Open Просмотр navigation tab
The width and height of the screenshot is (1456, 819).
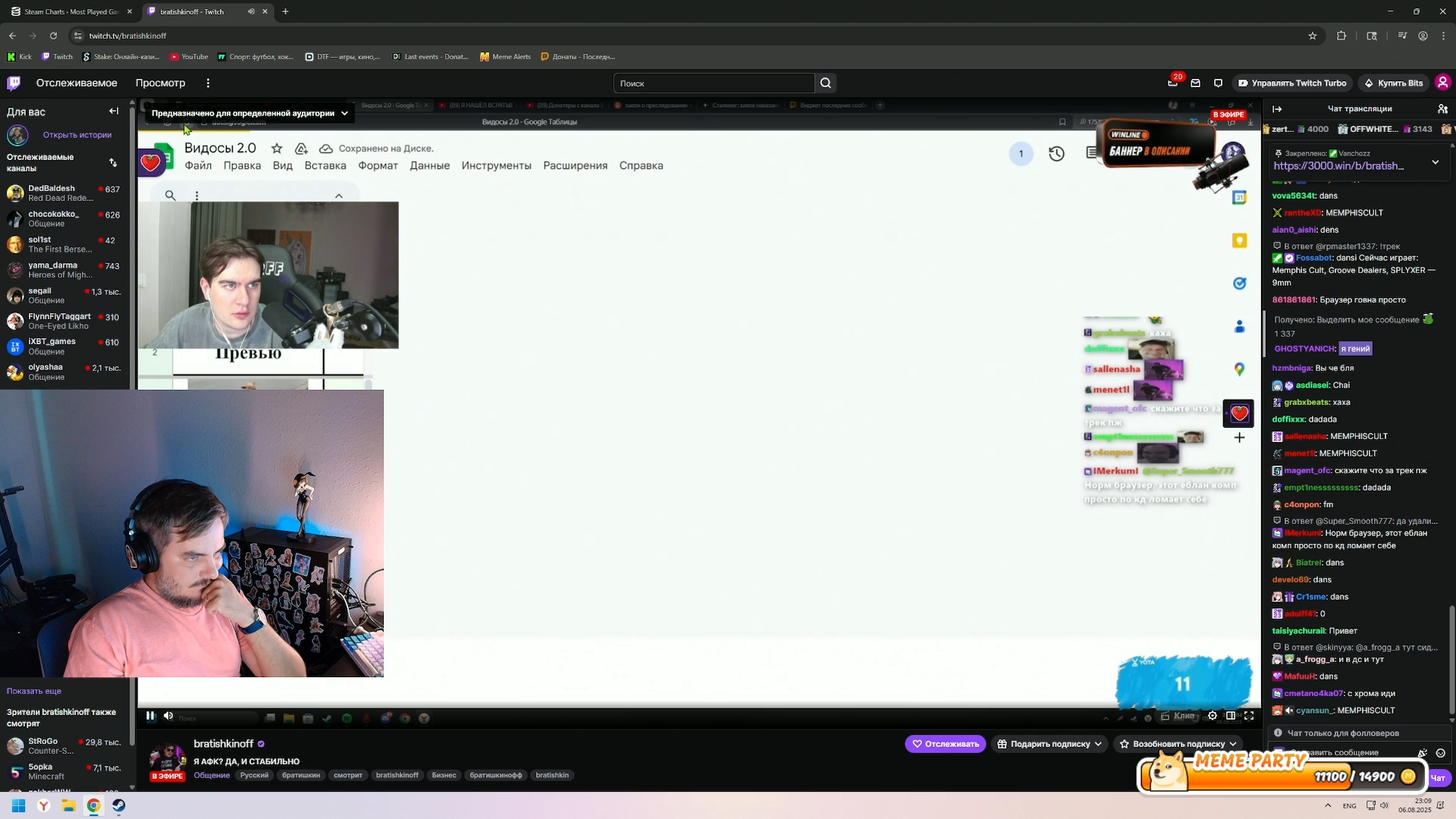point(160,83)
